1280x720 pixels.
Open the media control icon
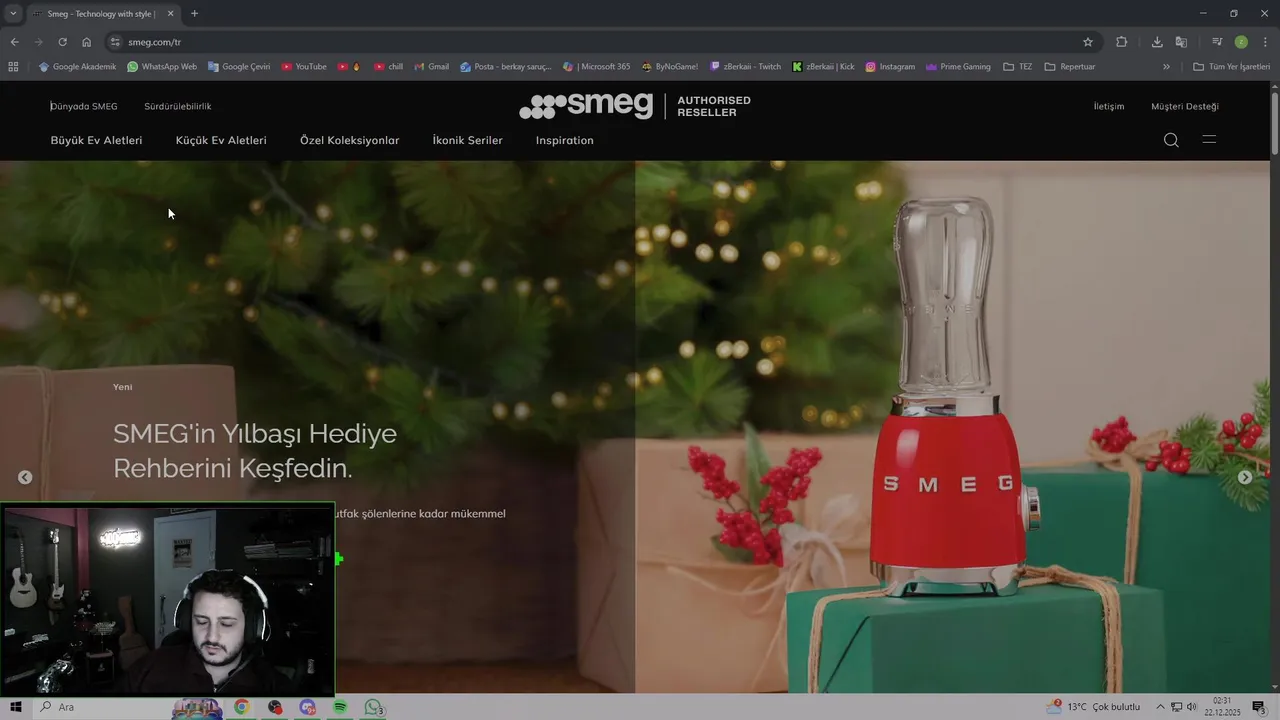click(1217, 42)
